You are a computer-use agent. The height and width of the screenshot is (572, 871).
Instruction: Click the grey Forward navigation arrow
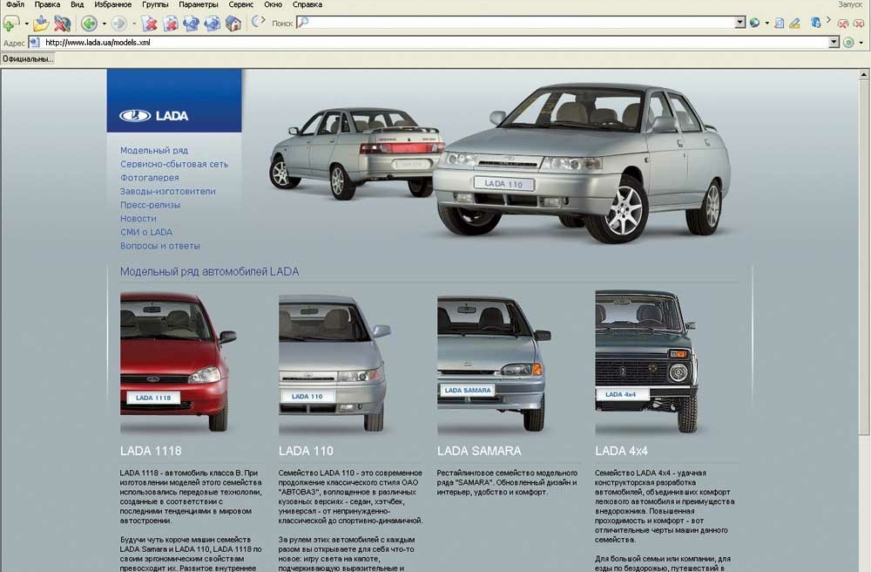click(x=119, y=23)
